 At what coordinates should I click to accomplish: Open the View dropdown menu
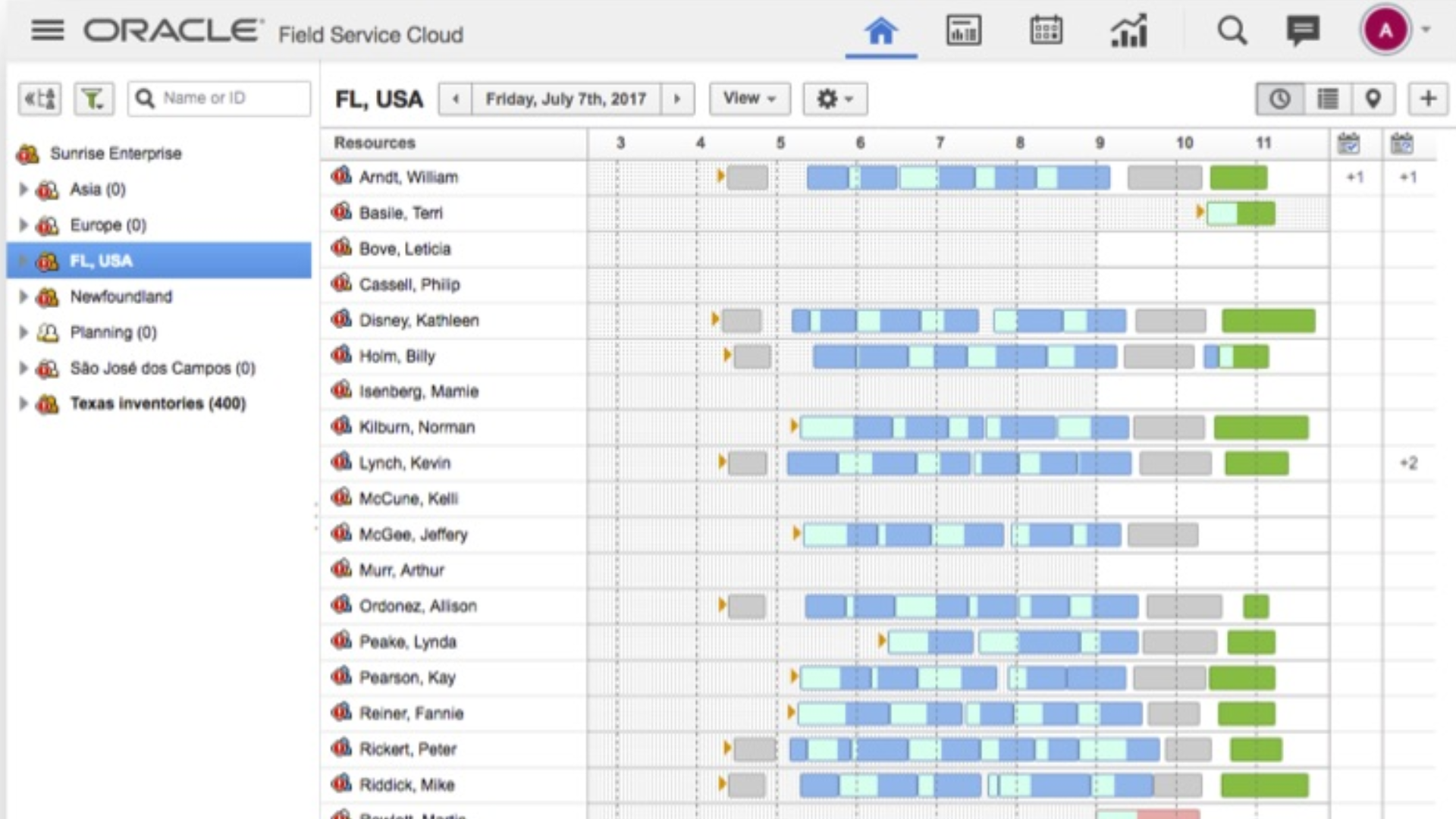(748, 98)
